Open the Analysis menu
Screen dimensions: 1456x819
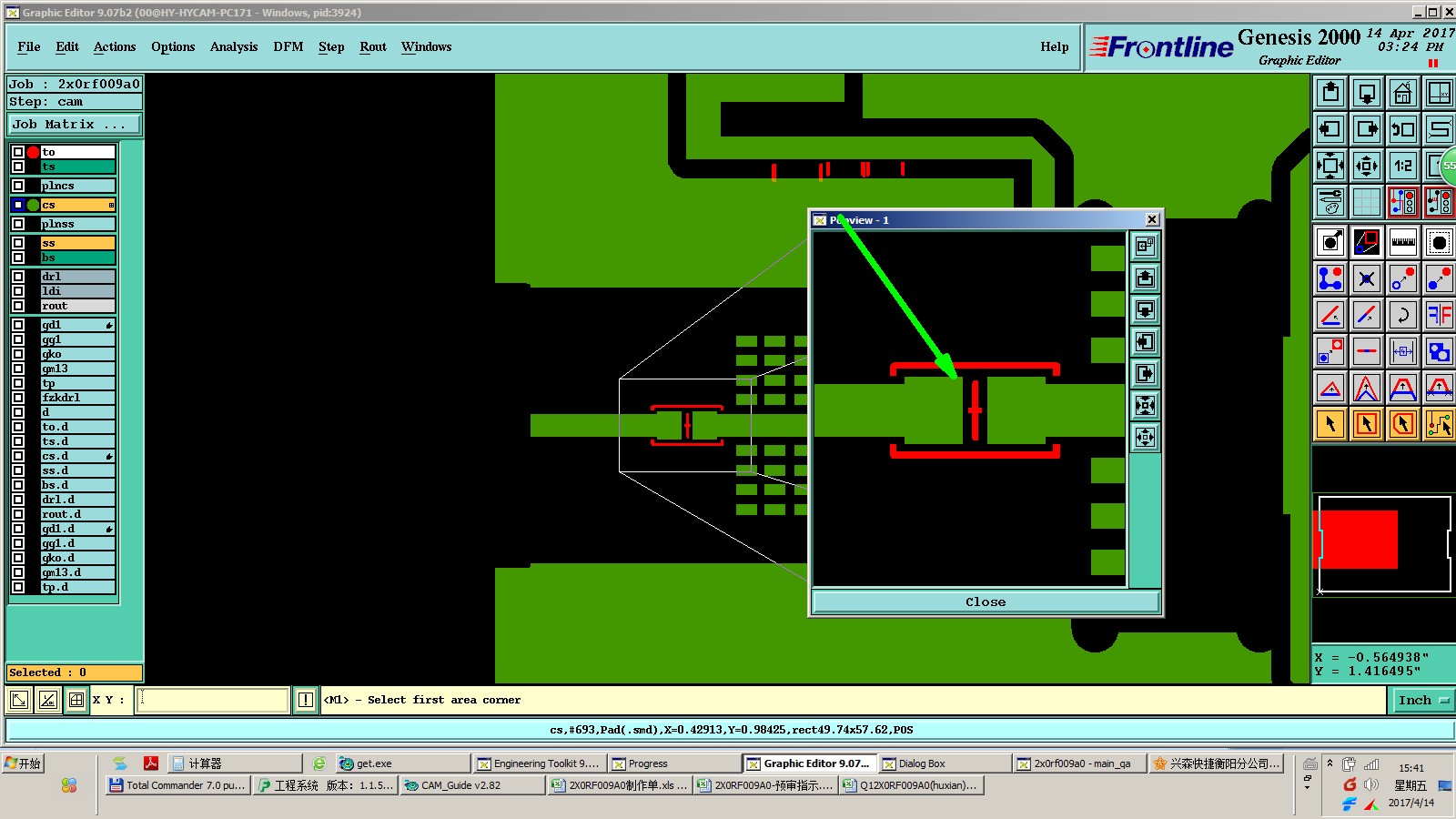[x=234, y=46]
